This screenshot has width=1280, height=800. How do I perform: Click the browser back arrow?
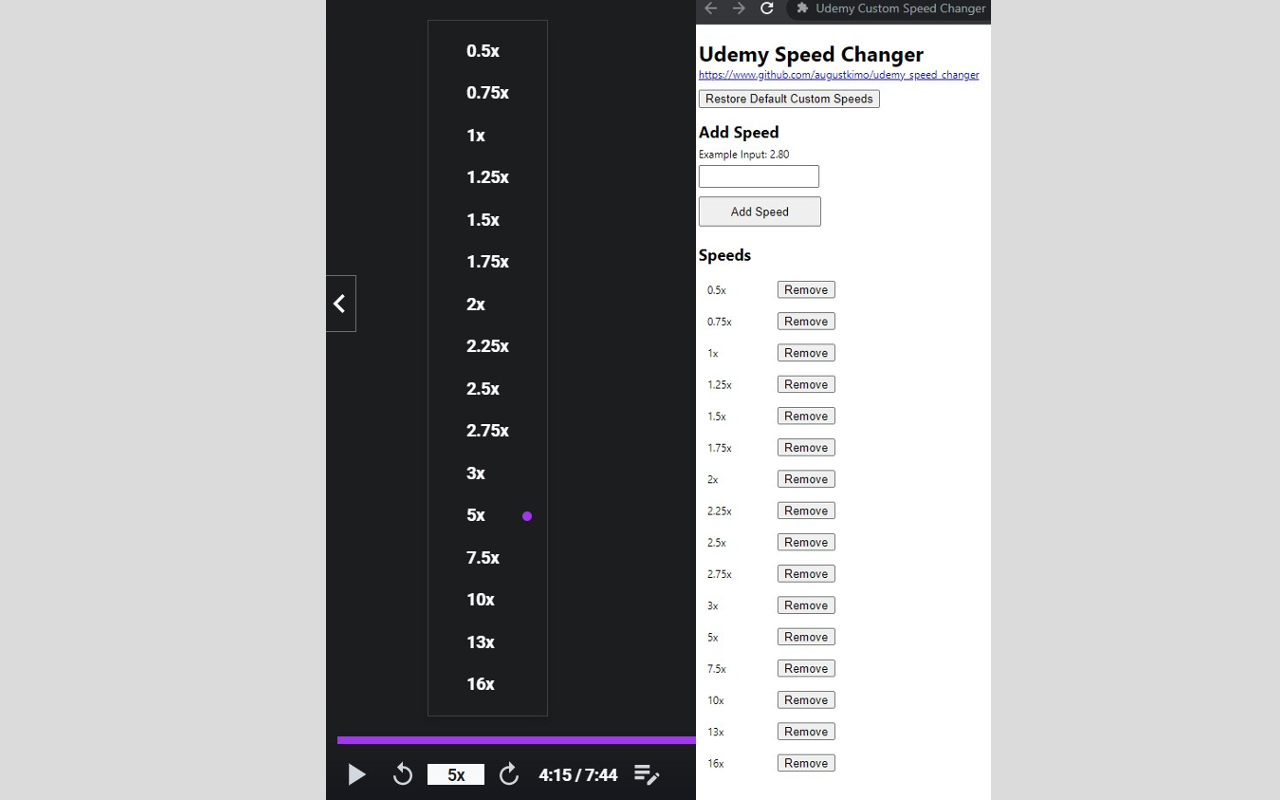click(710, 8)
